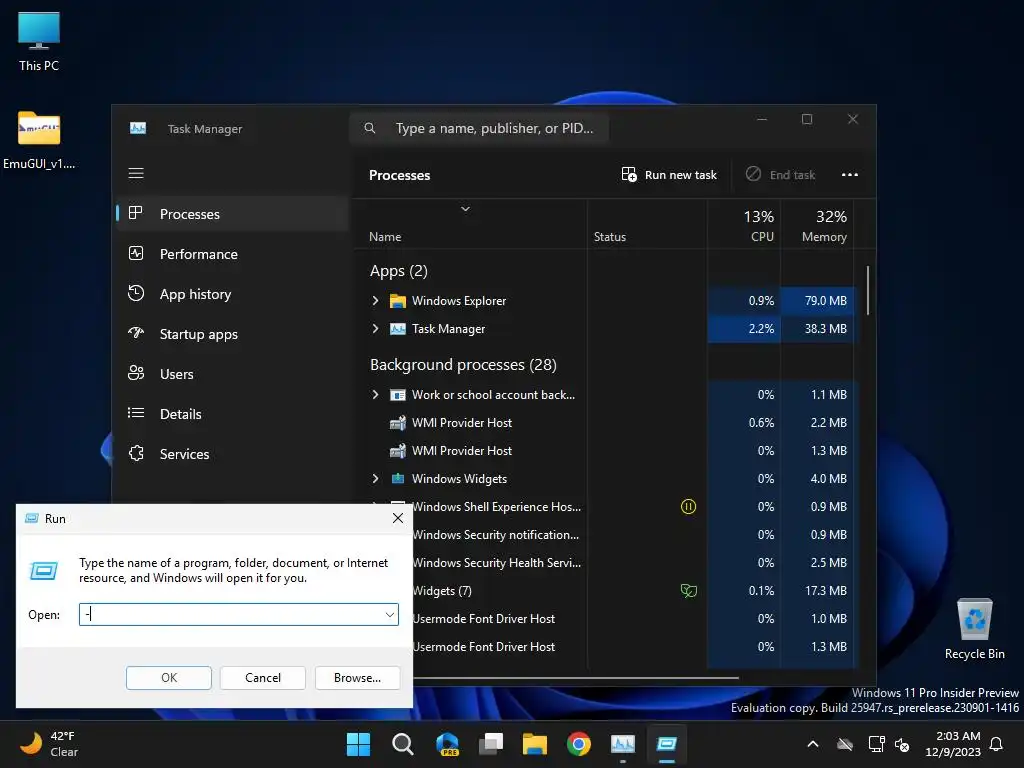This screenshot has height=768, width=1024.
Task: Open the Windows Start menu
Action: point(358,744)
